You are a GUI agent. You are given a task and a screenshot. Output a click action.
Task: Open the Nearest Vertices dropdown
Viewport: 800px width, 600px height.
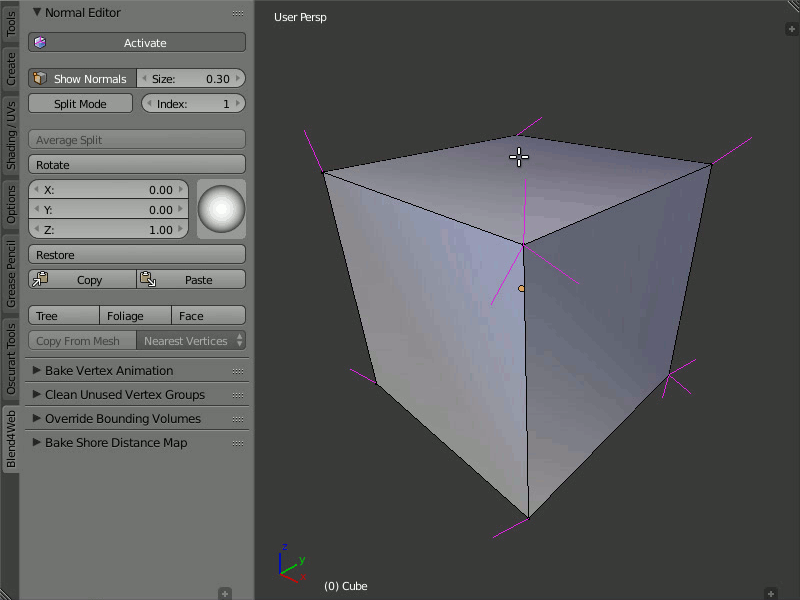click(x=191, y=341)
